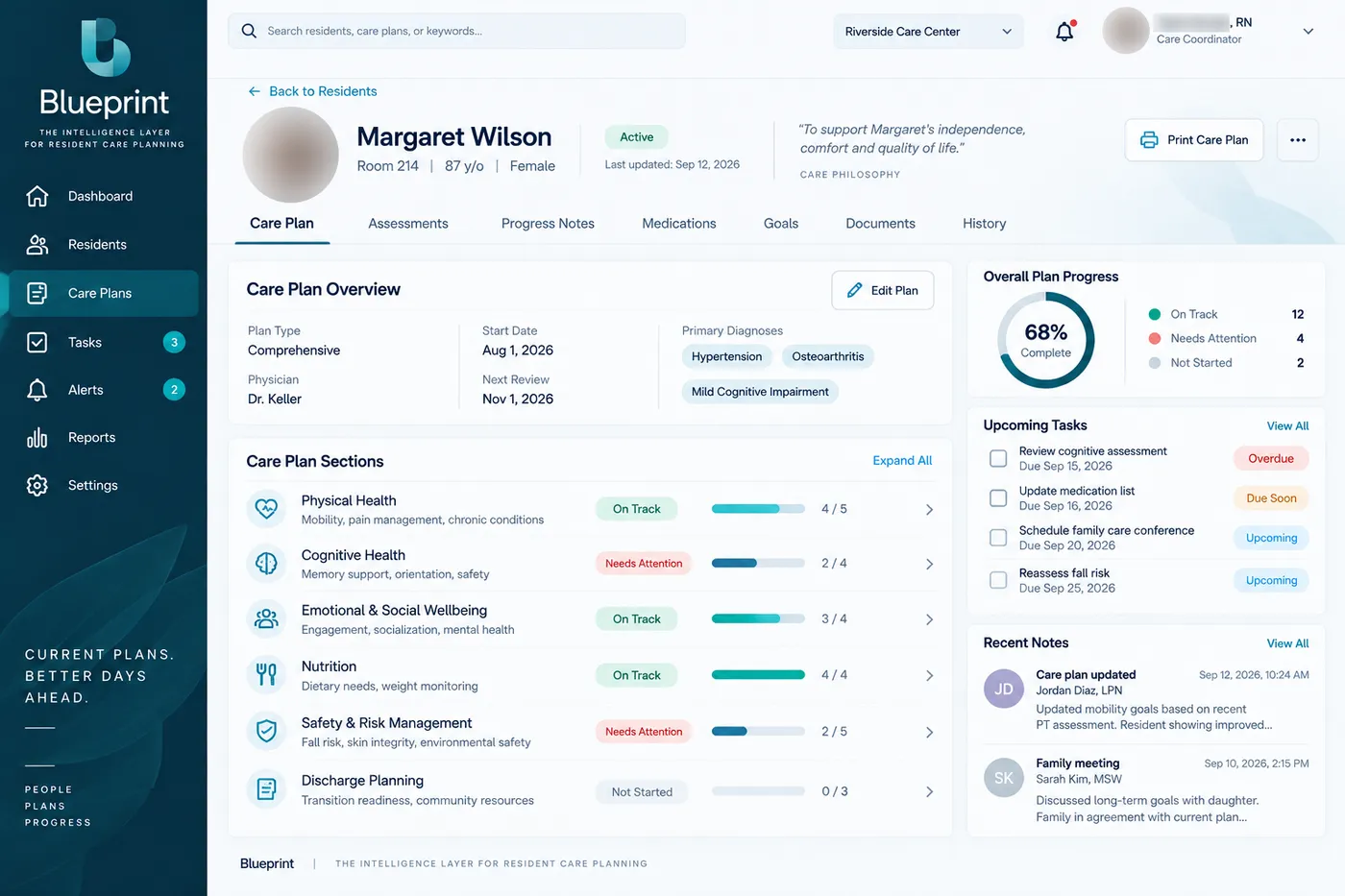Open the History tab
Screen dimensions: 1345x896
pyautogui.click(x=985, y=224)
